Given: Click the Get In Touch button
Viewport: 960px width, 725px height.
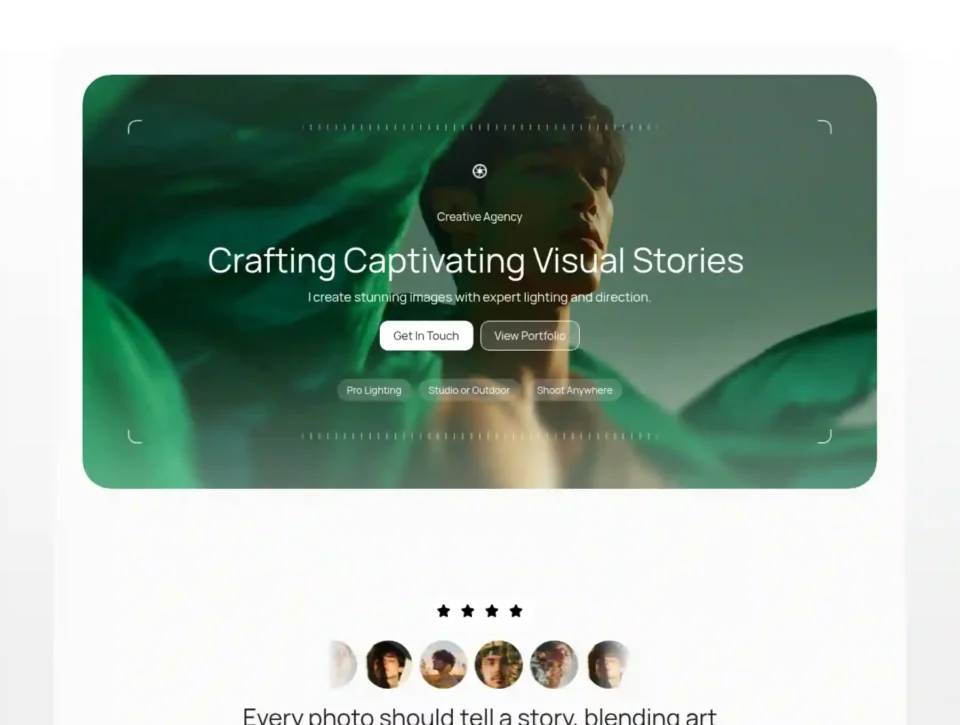Looking at the screenshot, I should [x=426, y=336].
